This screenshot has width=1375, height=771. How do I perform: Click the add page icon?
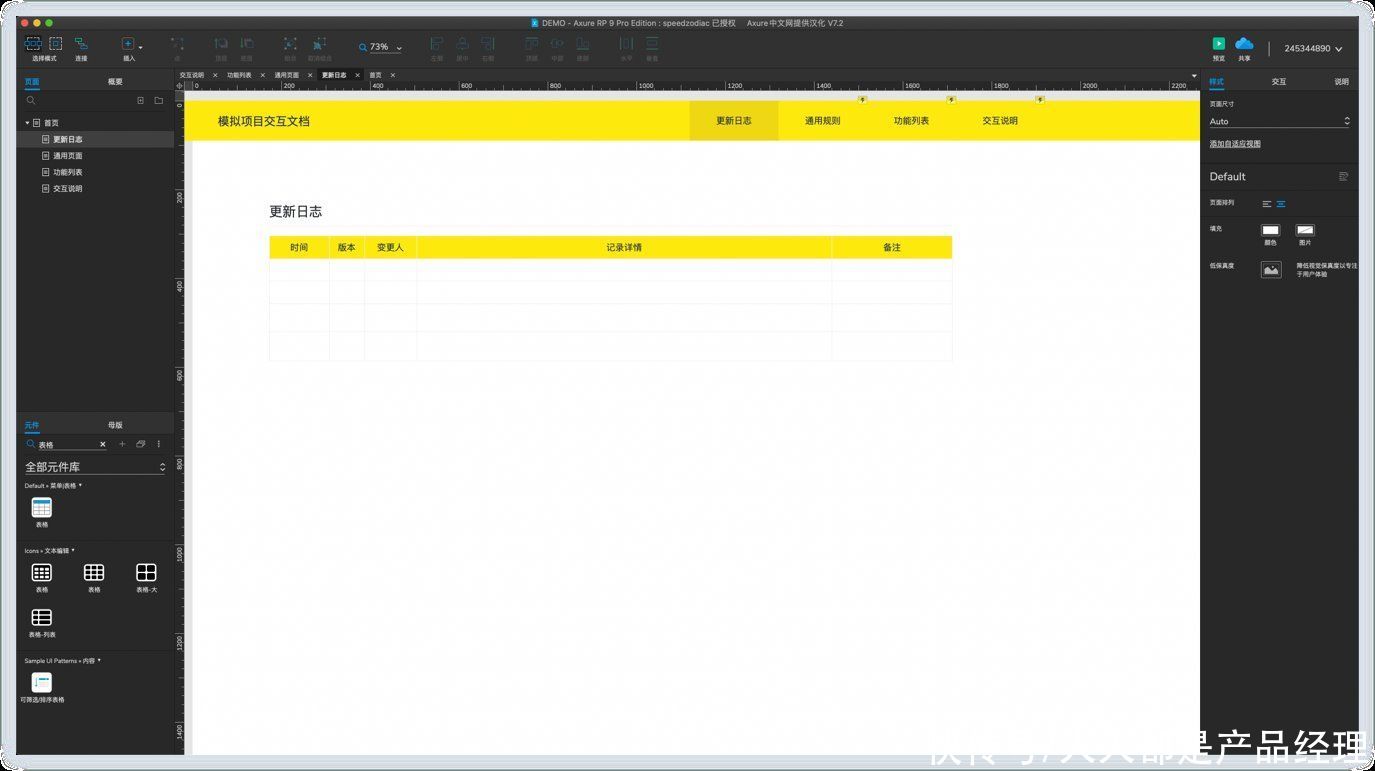140,101
